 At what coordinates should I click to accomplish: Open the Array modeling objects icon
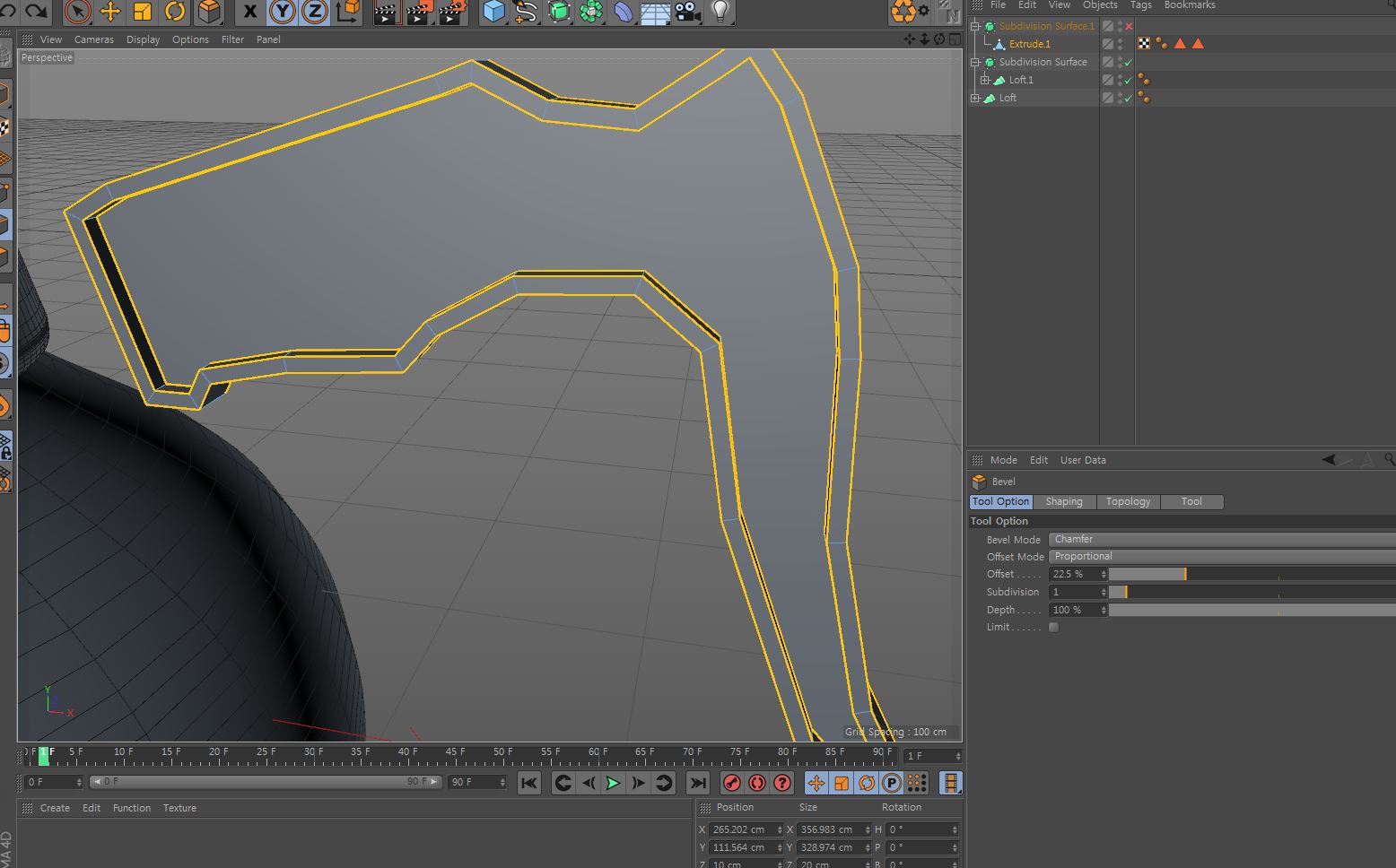(x=591, y=12)
